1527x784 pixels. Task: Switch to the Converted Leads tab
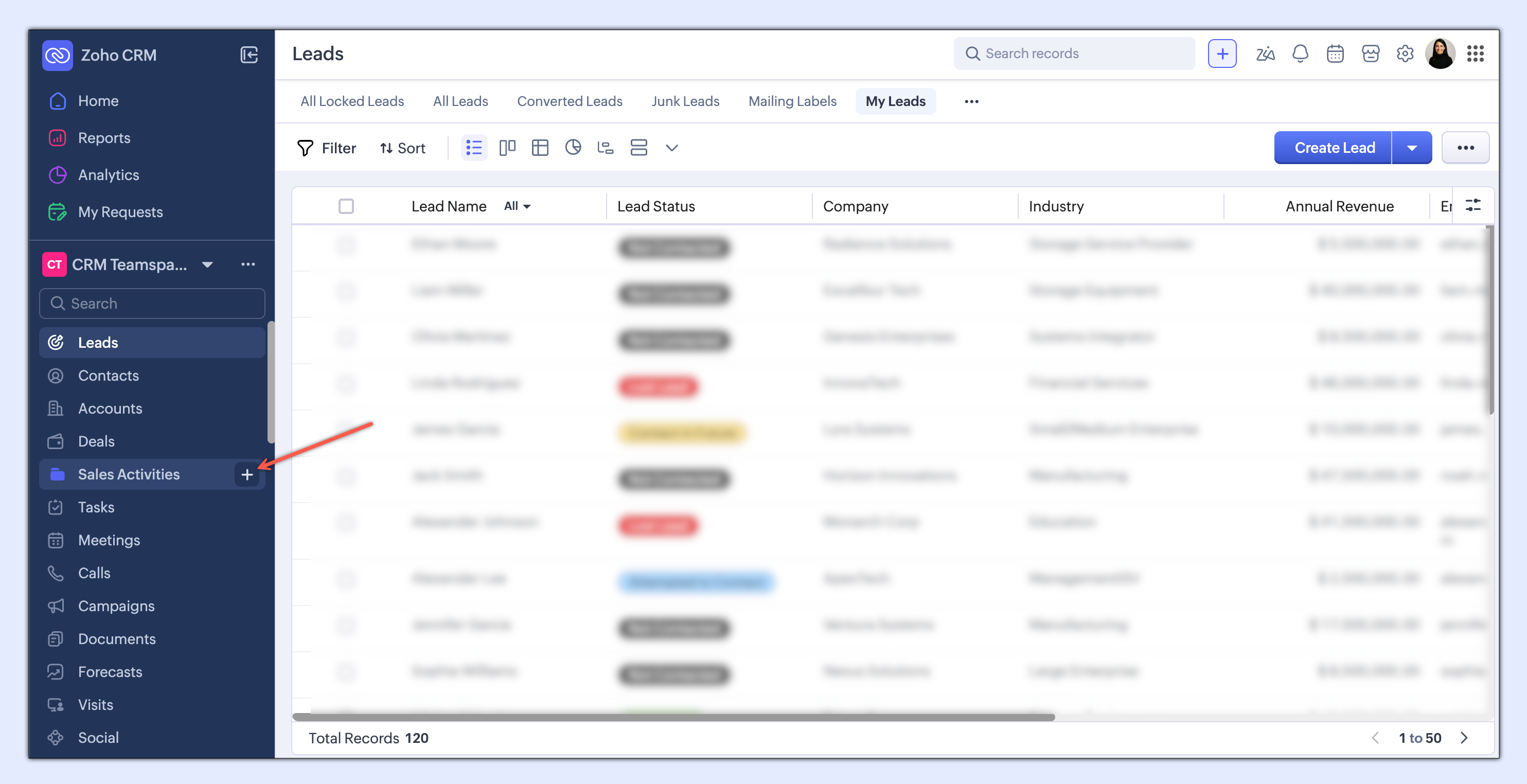click(x=570, y=101)
